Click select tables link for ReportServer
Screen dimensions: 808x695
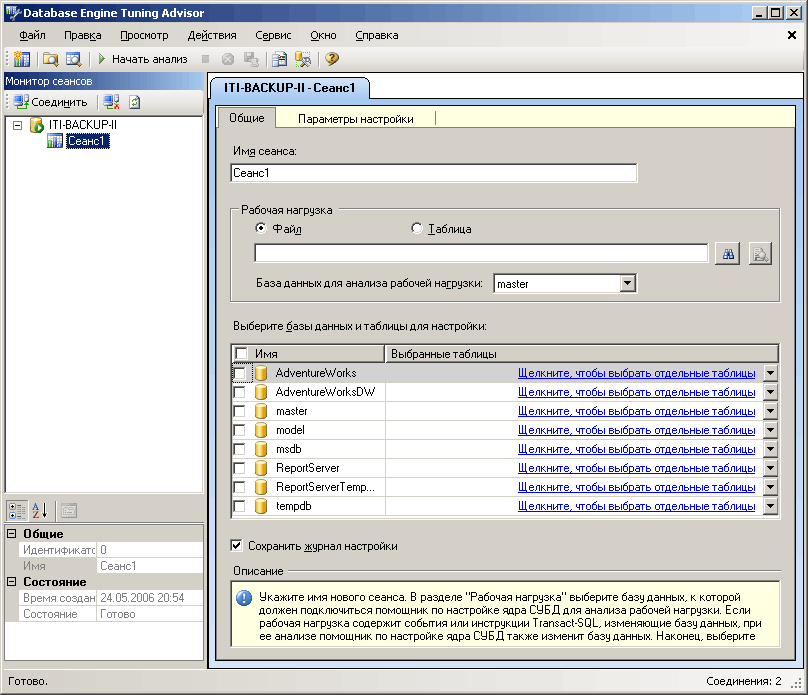click(x=636, y=468)
